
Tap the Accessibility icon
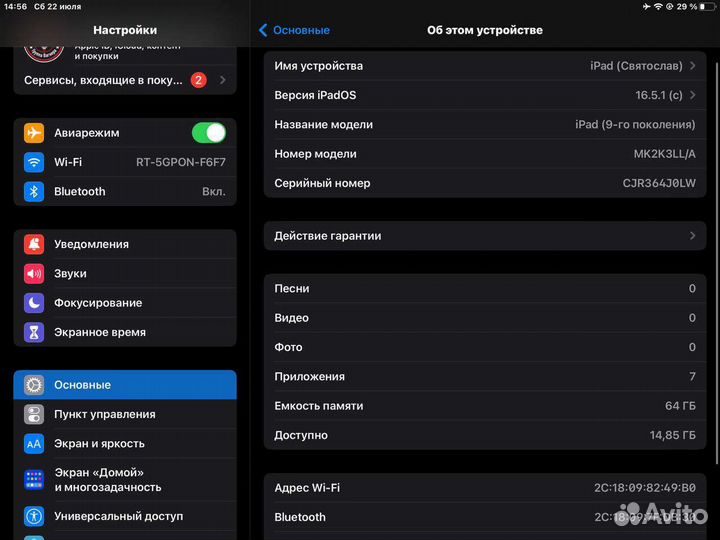coord(35,516)
